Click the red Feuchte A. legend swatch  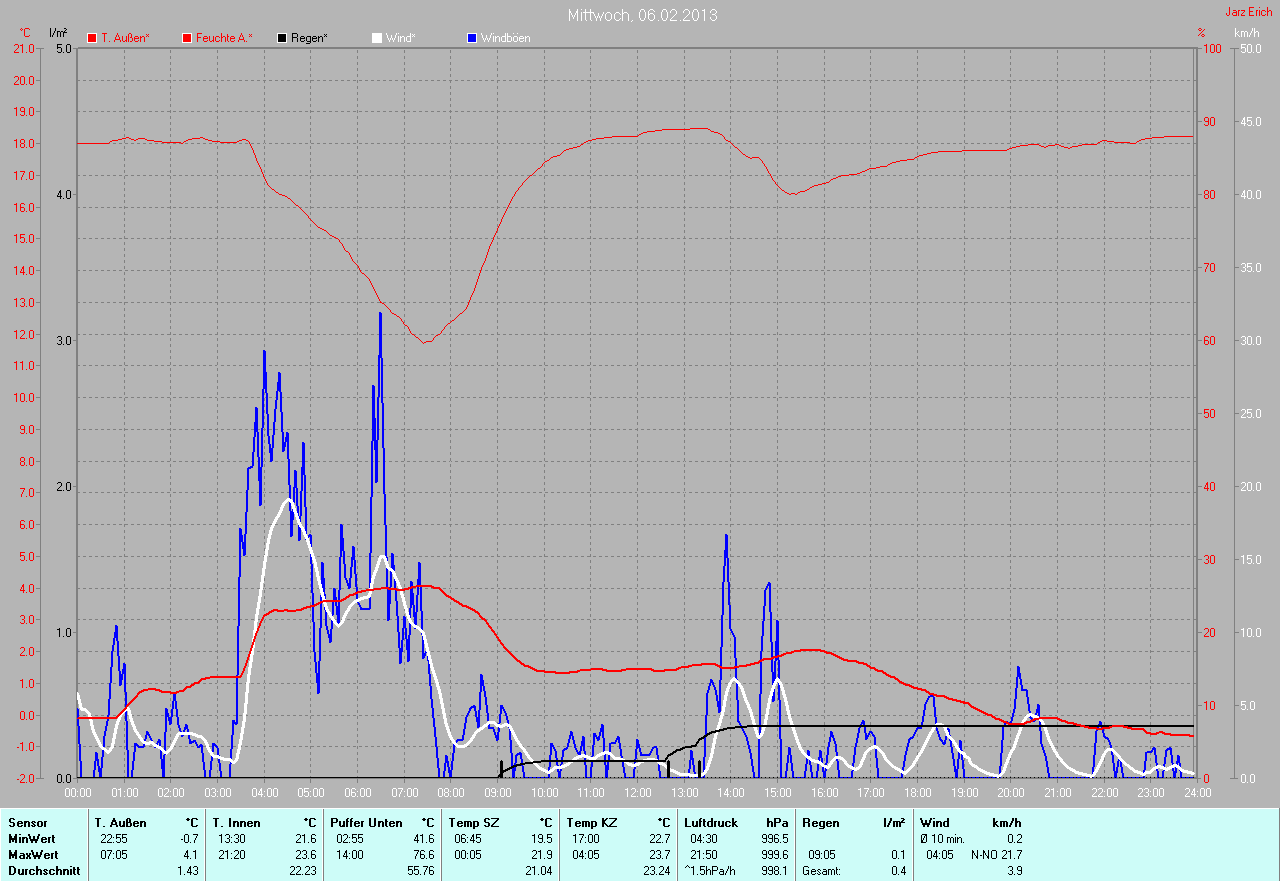pos(187,38)
